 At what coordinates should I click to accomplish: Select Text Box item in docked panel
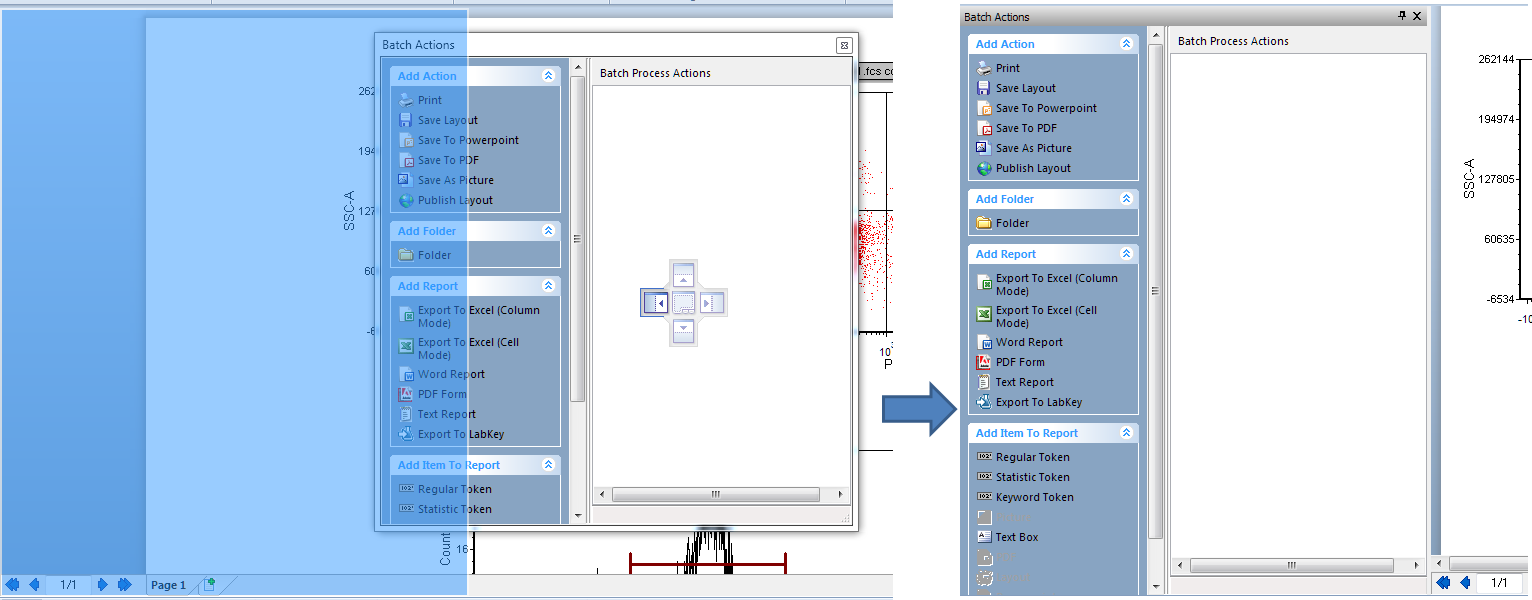(x=1016, y=537)
